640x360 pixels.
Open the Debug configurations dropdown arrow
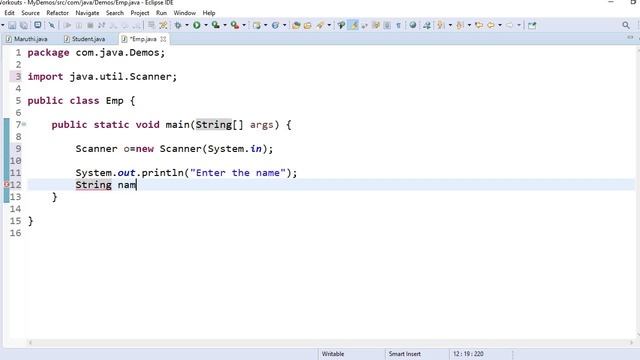pyautogui.click(x=187, y=25)
